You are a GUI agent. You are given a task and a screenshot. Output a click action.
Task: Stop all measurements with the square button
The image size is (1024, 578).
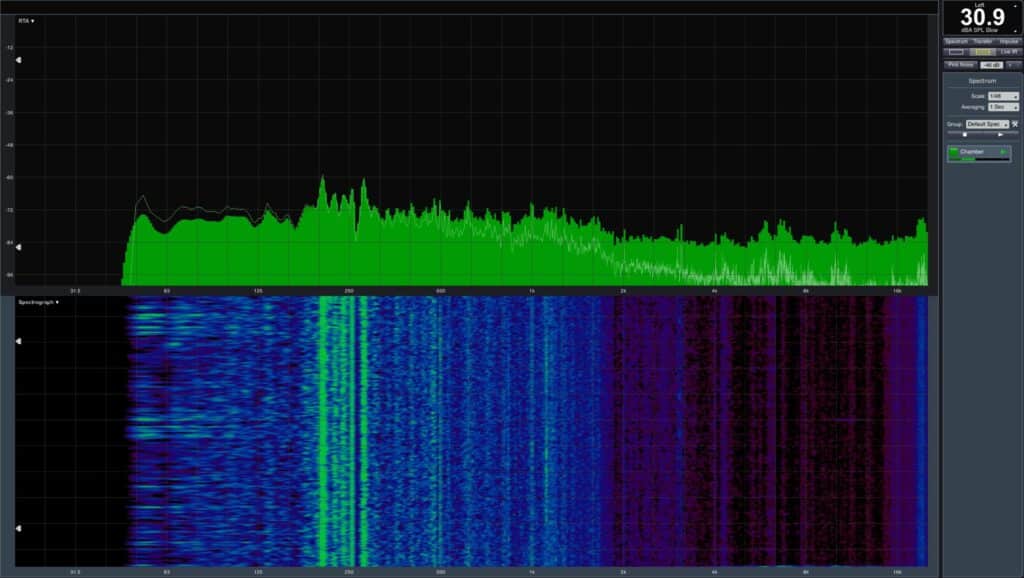965,135
